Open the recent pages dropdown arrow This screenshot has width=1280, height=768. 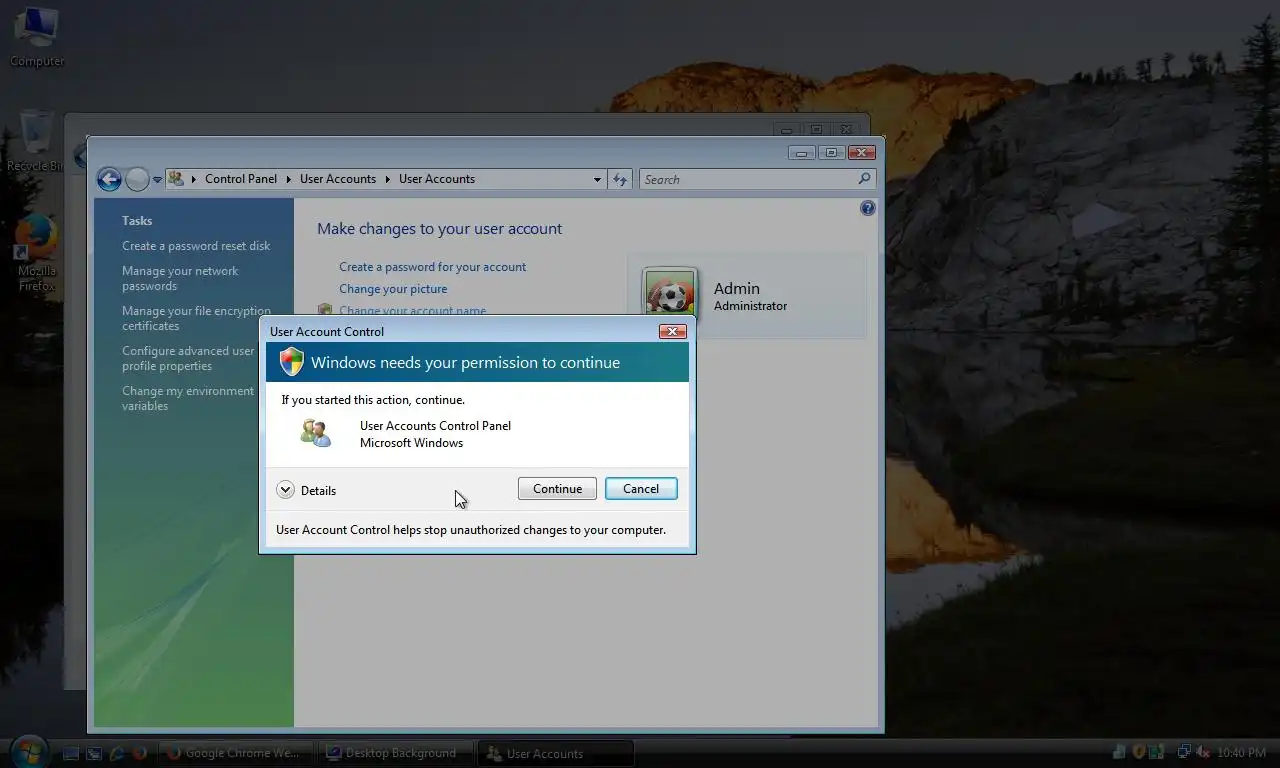(157, 180)
